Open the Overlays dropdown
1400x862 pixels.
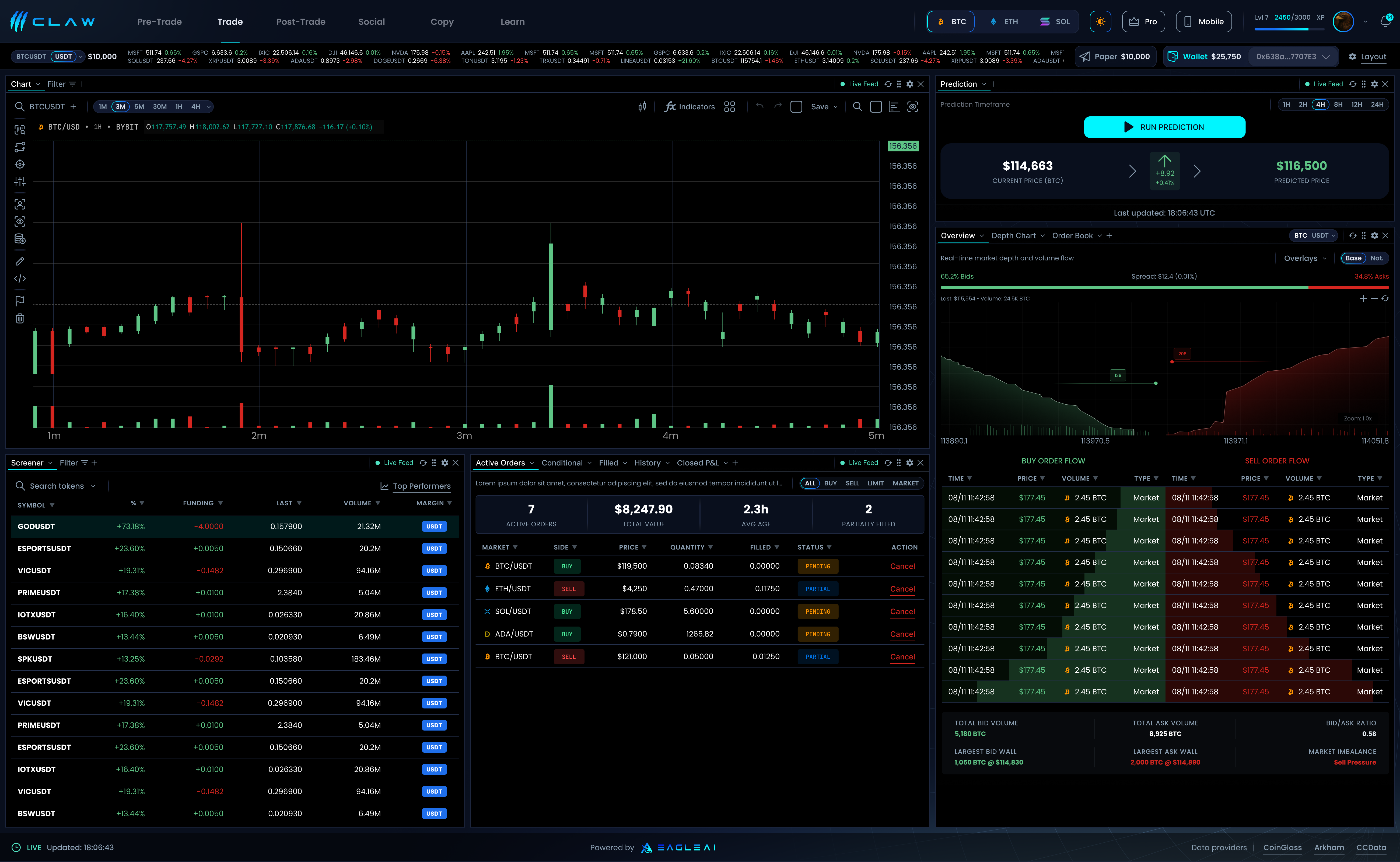1305,258
